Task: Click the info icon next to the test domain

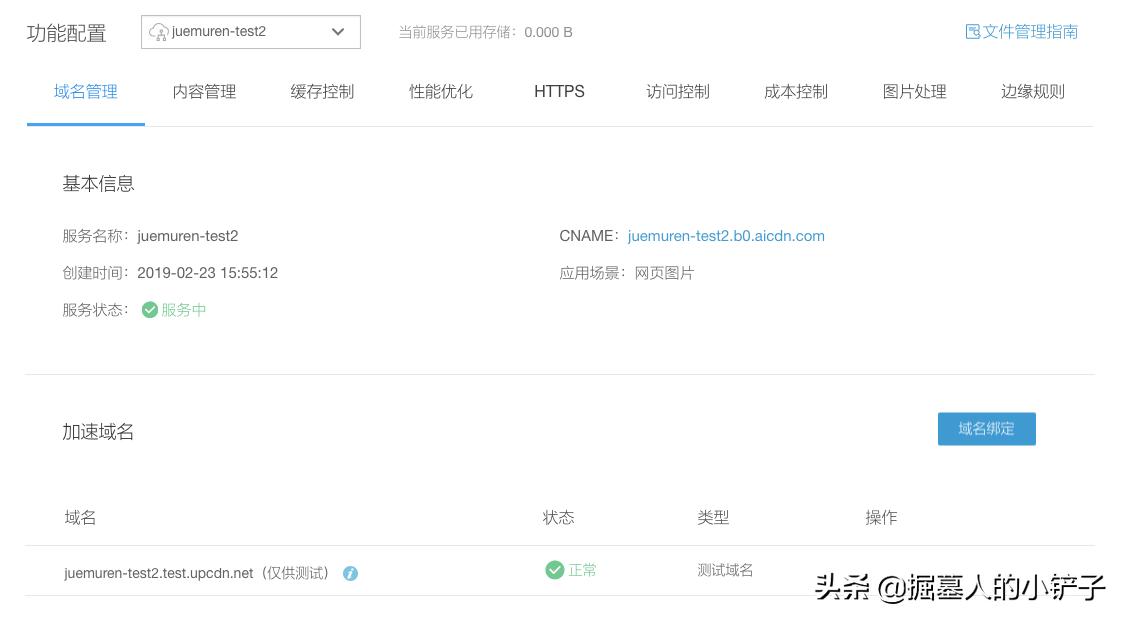Action: pyautogui.click(x=349, y=571)
